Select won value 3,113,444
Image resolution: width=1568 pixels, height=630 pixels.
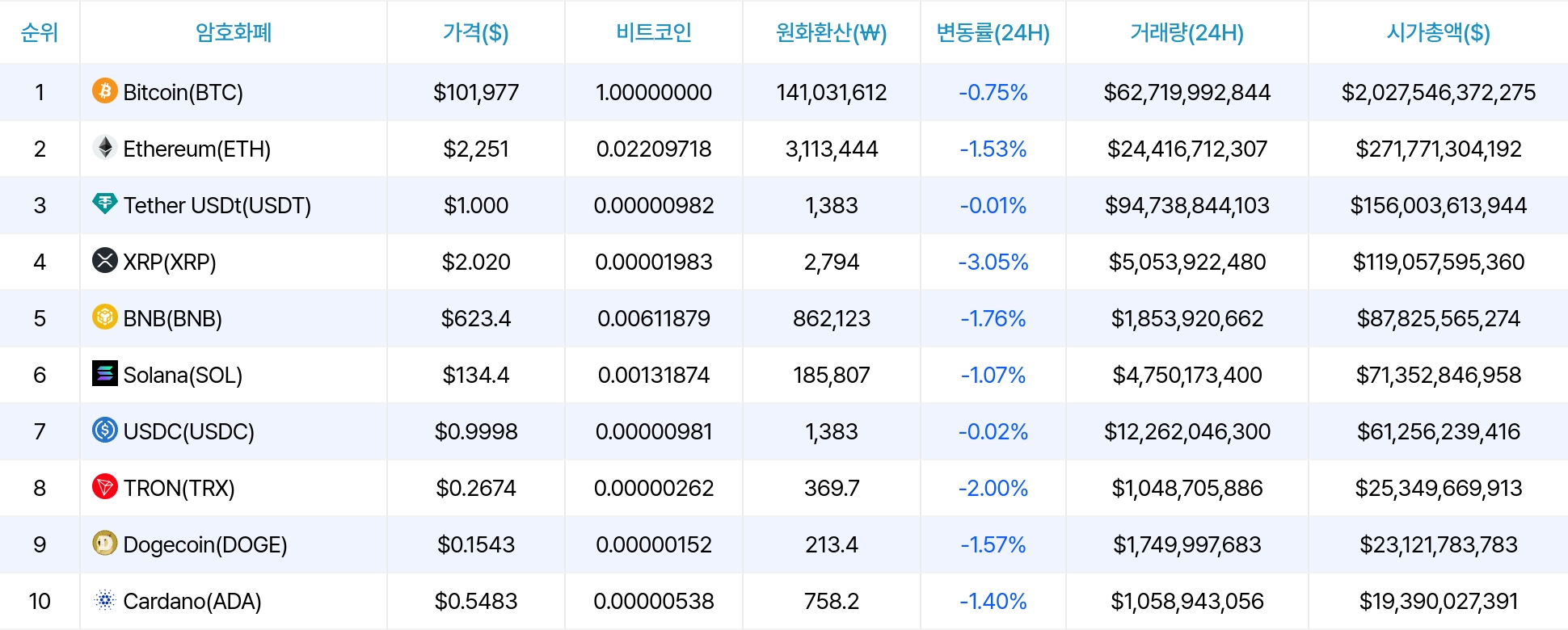832,149
